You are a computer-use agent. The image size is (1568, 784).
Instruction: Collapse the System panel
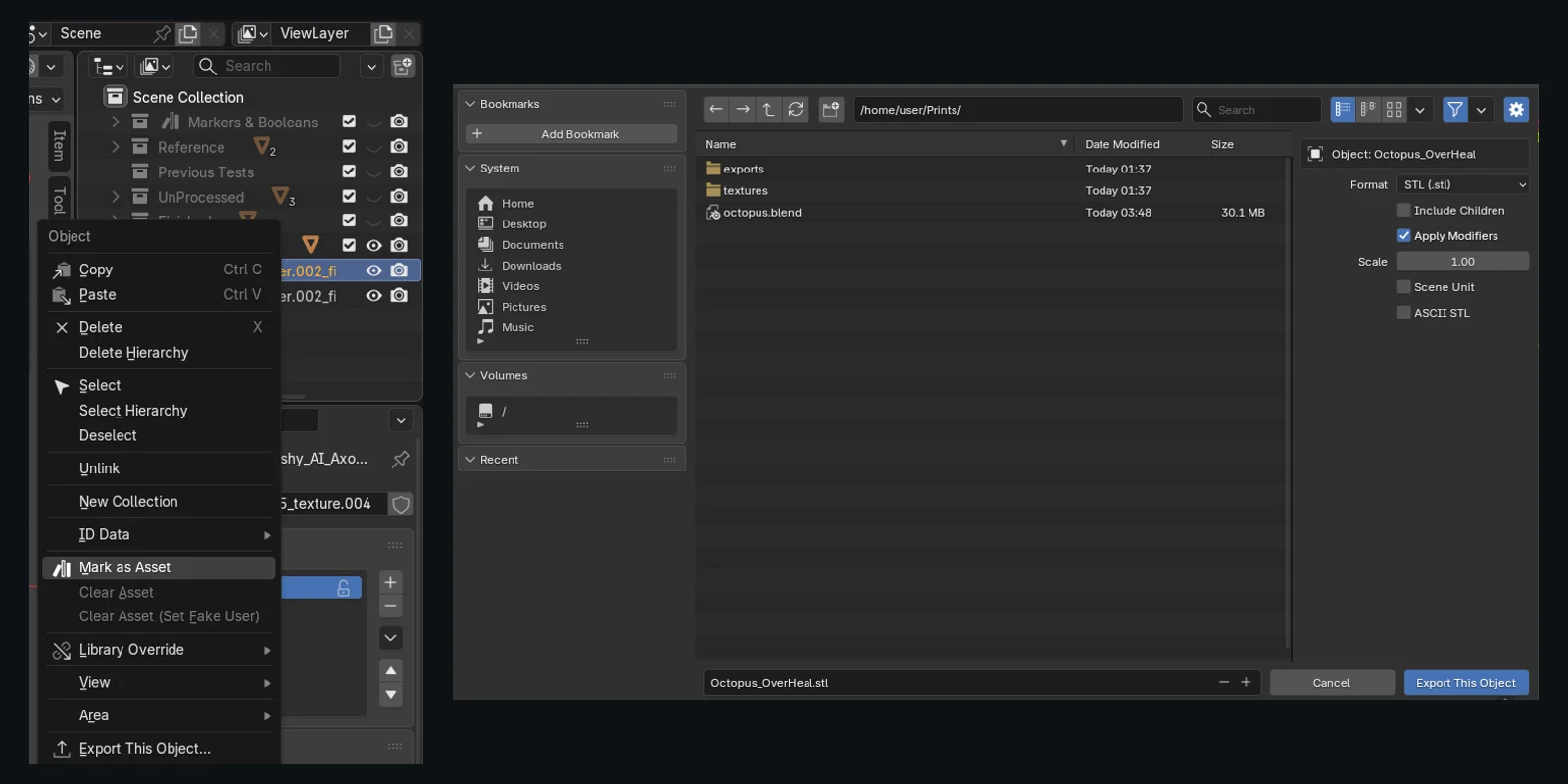coord(470,168)
